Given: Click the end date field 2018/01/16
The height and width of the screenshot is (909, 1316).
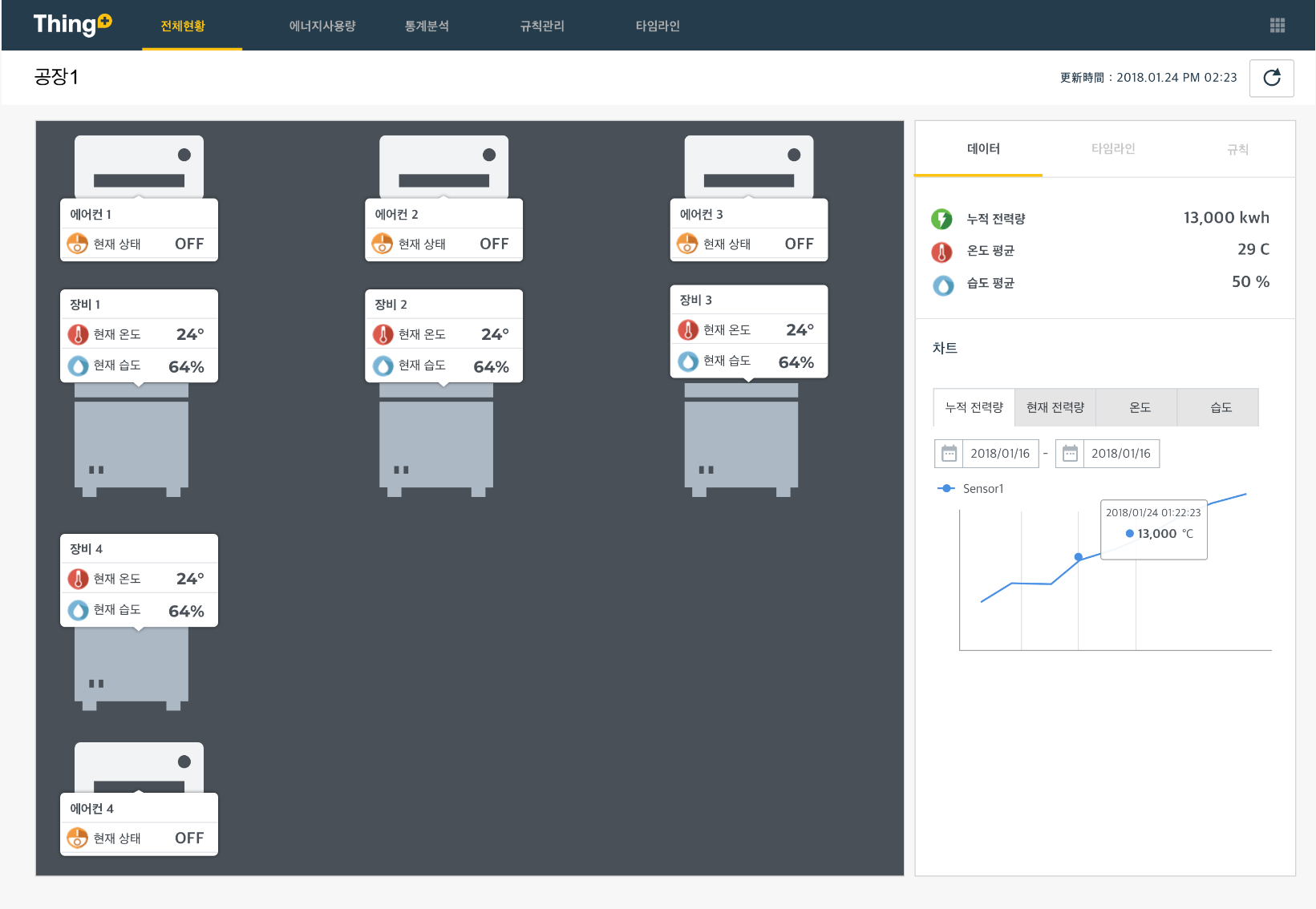Looking at the screenshot, I should [1120, 454].
